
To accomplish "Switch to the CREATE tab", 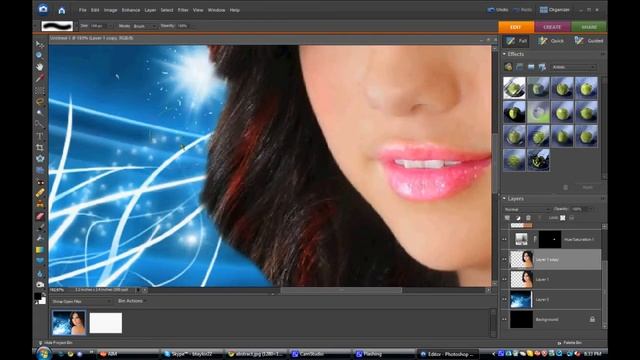I will (552, 27).
